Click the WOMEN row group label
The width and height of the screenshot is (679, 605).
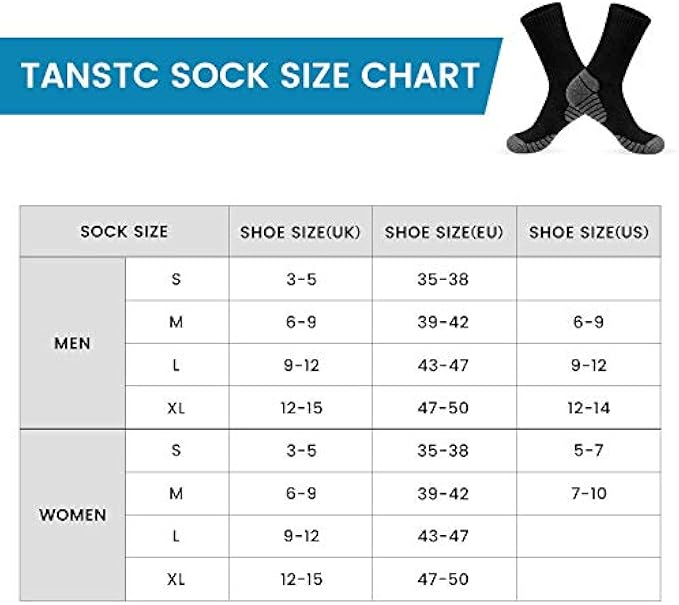pyautogui.click(x=72, y=515)
